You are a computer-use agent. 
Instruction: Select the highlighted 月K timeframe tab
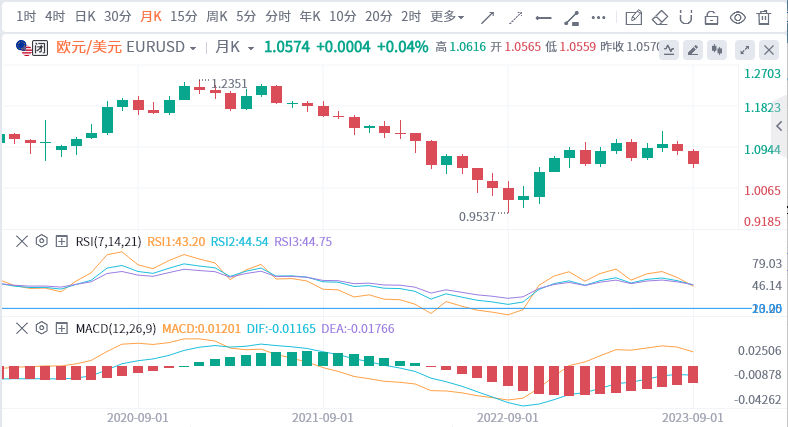coord(151,17)
